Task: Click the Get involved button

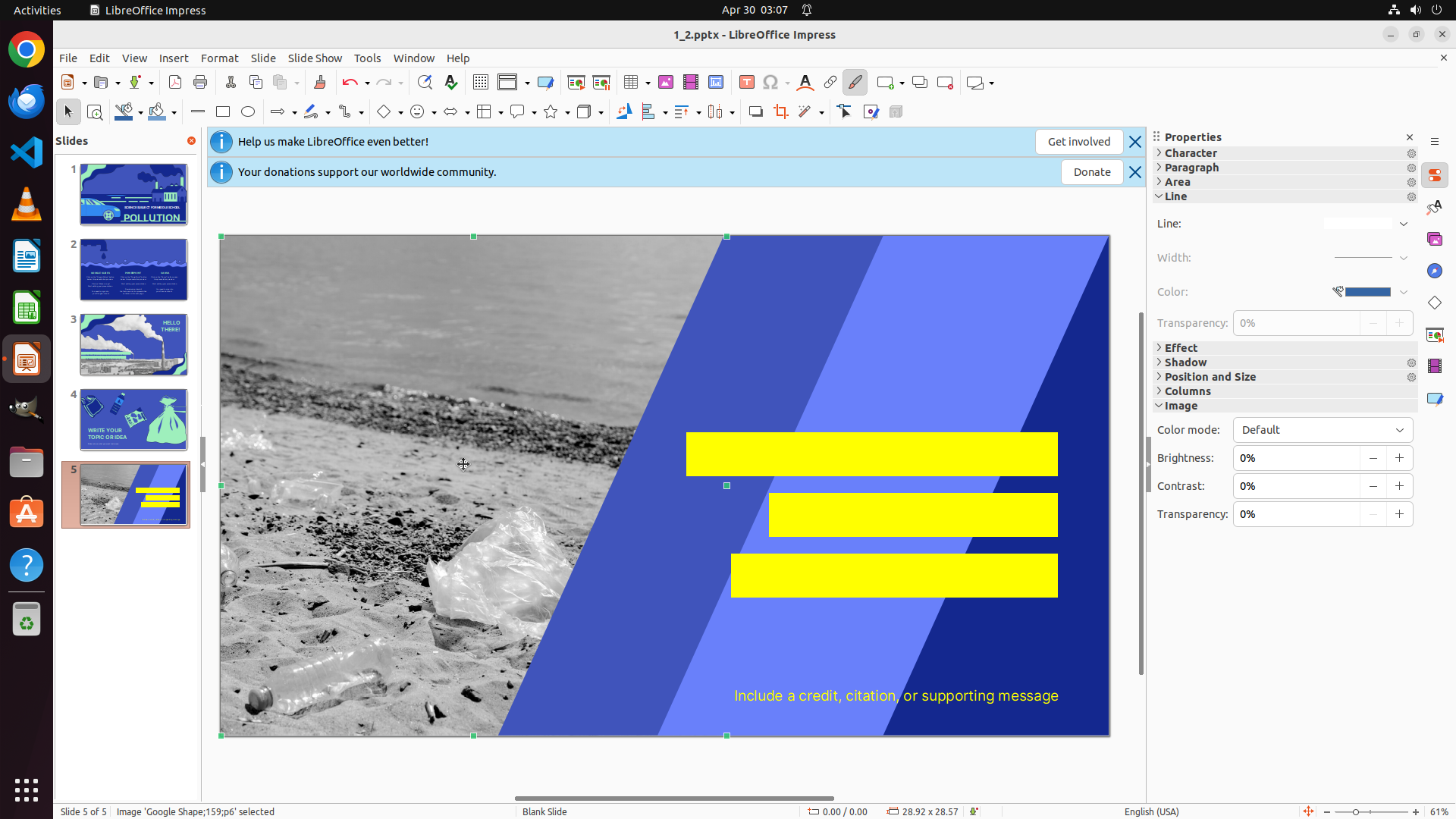Action: point(1079,142)
